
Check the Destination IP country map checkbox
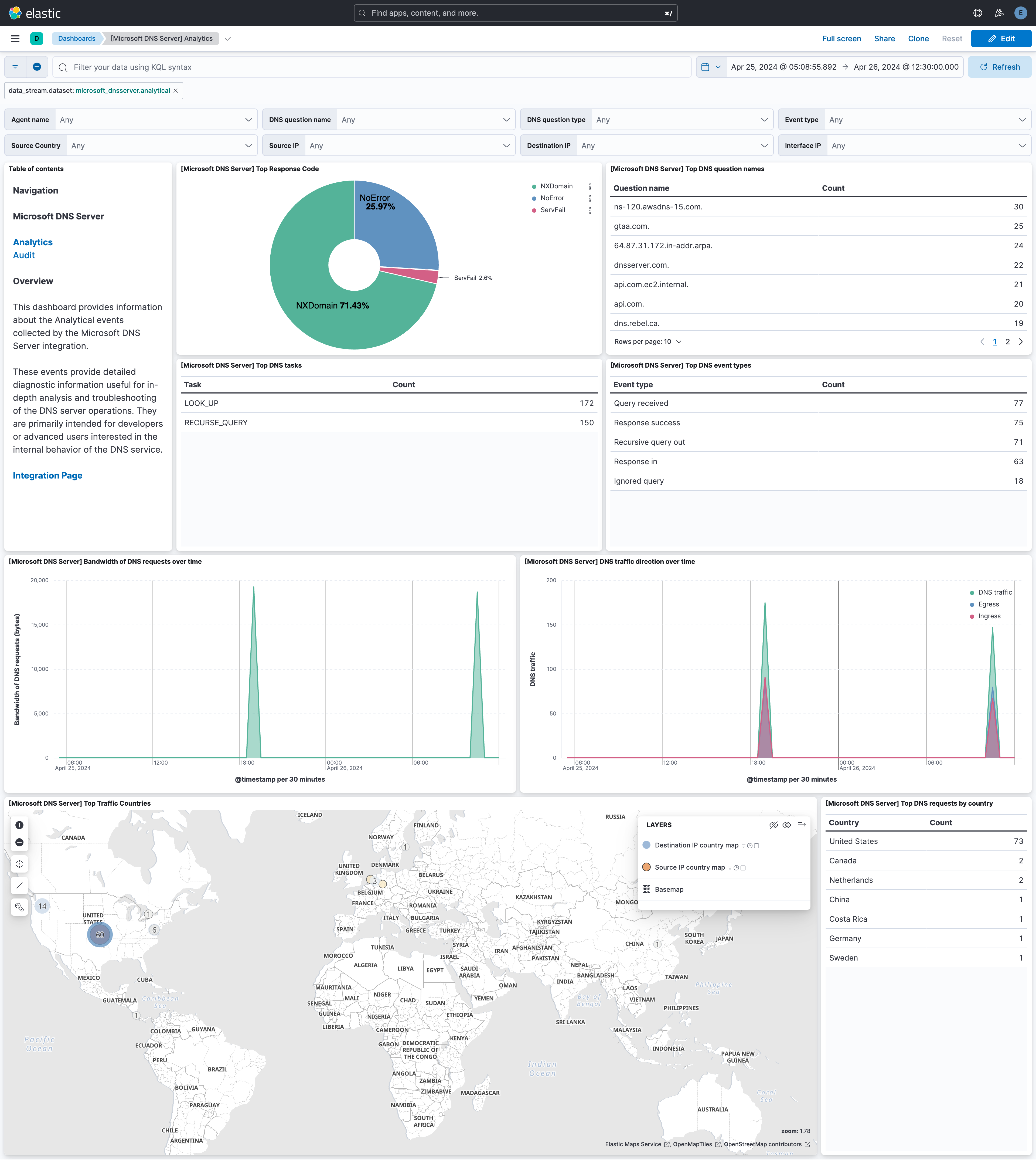pyautogui.click(x=757, y=846)
